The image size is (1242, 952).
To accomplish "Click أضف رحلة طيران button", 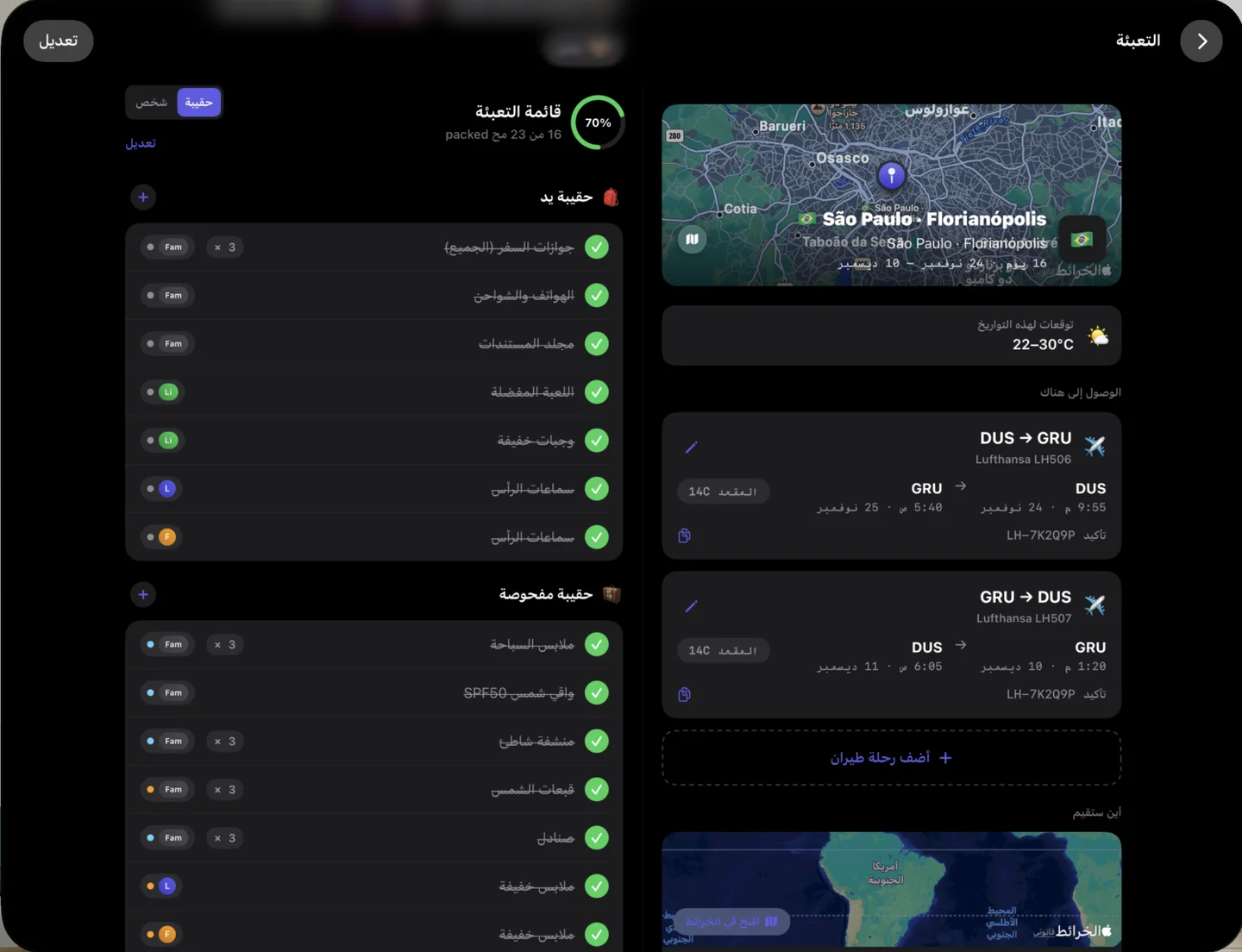I will coord(891,758).
